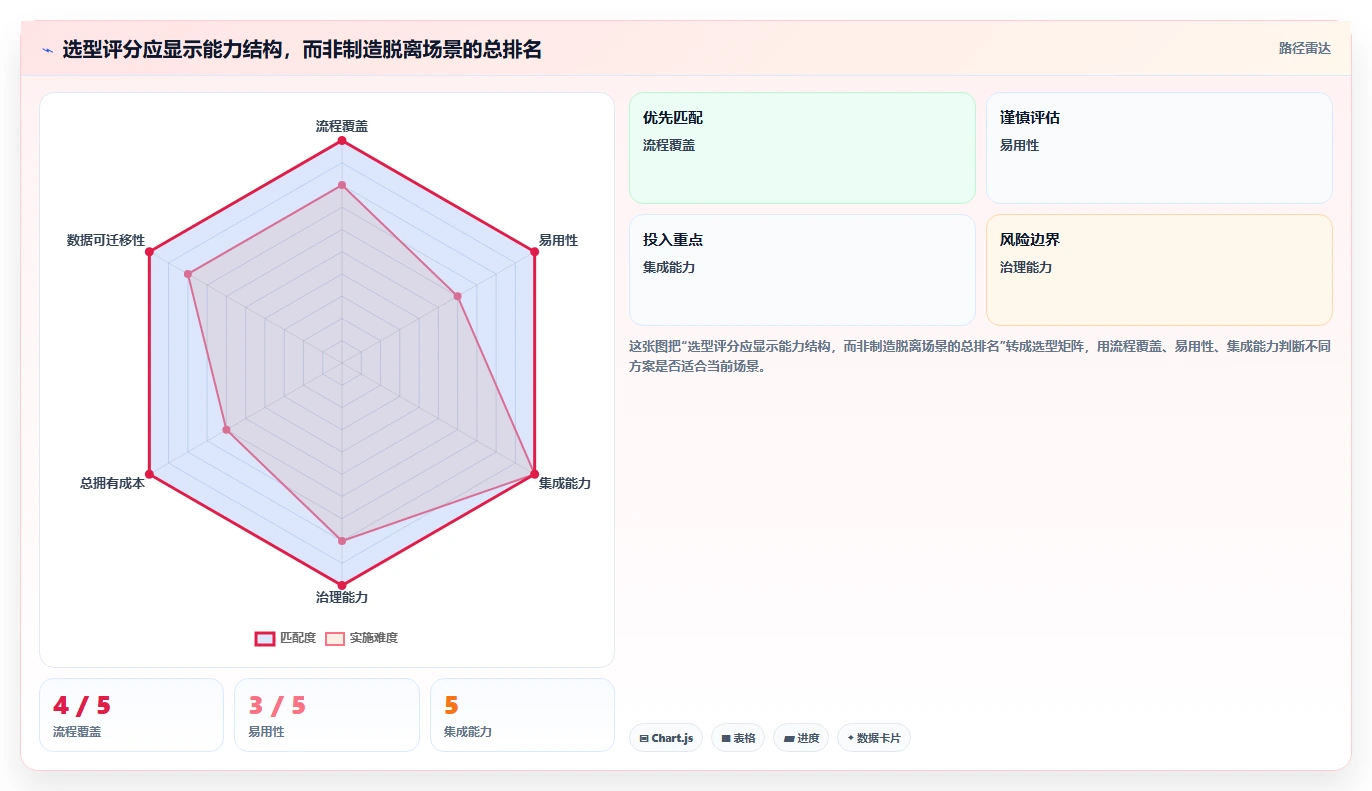Image resolution: width=1372 pixels, height=791 pixels.
Task: Click the 实施难度 data point on 流程覆盖 axis
Action: click(342, 185)
